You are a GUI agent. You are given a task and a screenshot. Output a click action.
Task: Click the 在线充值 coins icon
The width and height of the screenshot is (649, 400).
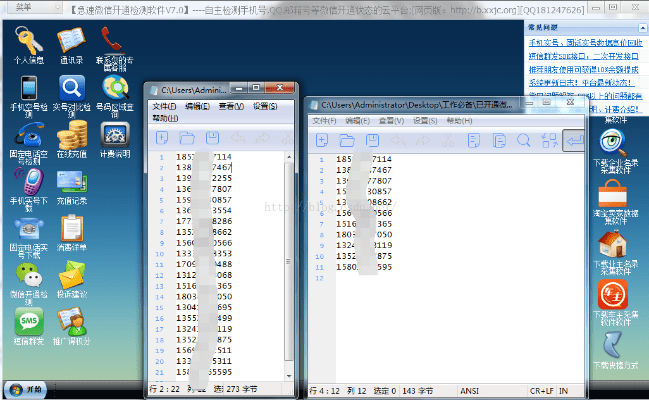[x=71, y=135]
